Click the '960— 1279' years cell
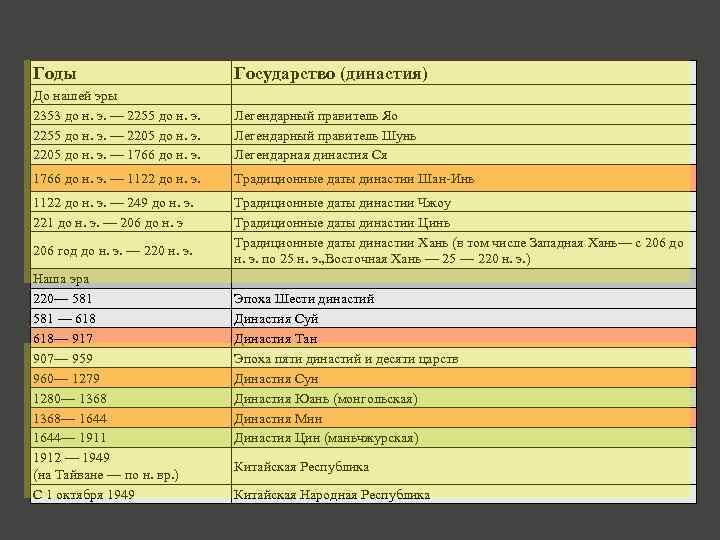The height and width of the screenshot is (540, 720). (x=131, y=378)
